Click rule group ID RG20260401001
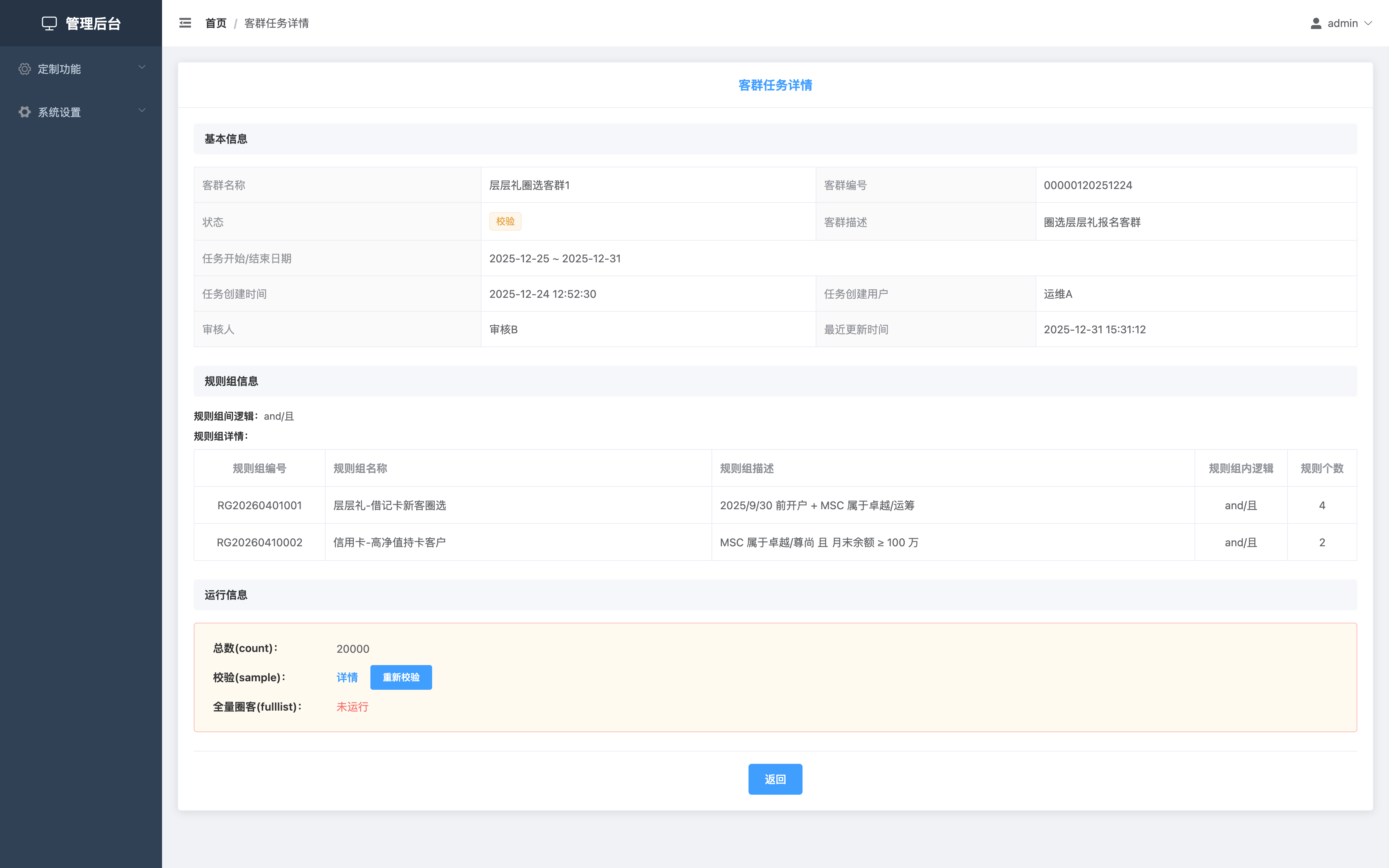The width and height of the screenshot is (1389, 868). point(259,505)
